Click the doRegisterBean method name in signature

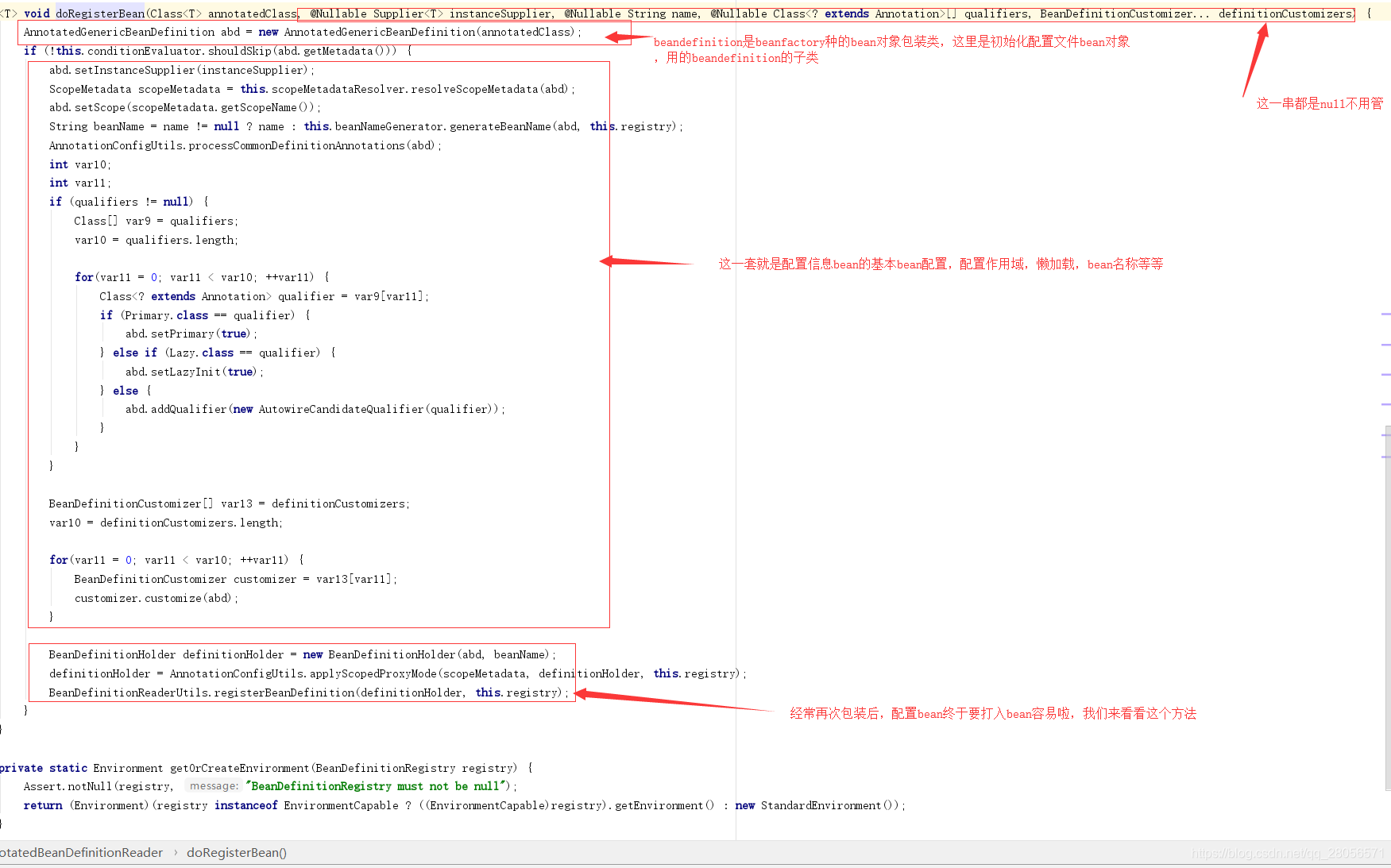point(100,14)
